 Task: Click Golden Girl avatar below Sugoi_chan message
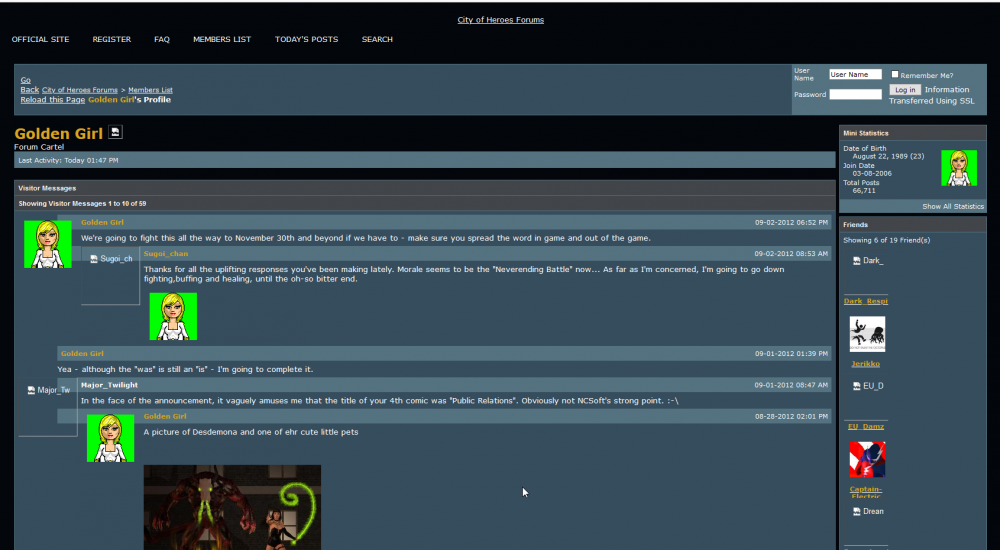click(173, 316)
